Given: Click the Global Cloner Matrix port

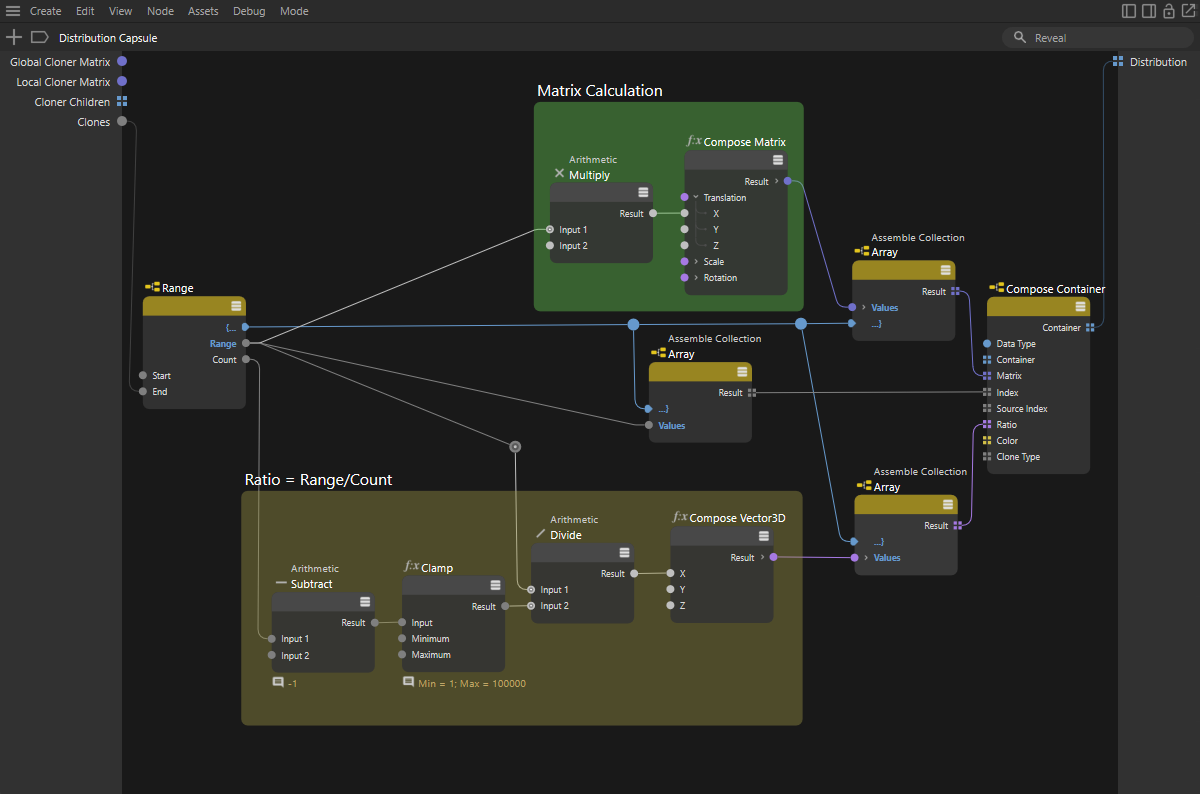Looking at the screenshot, I should [x=122, y=62].
